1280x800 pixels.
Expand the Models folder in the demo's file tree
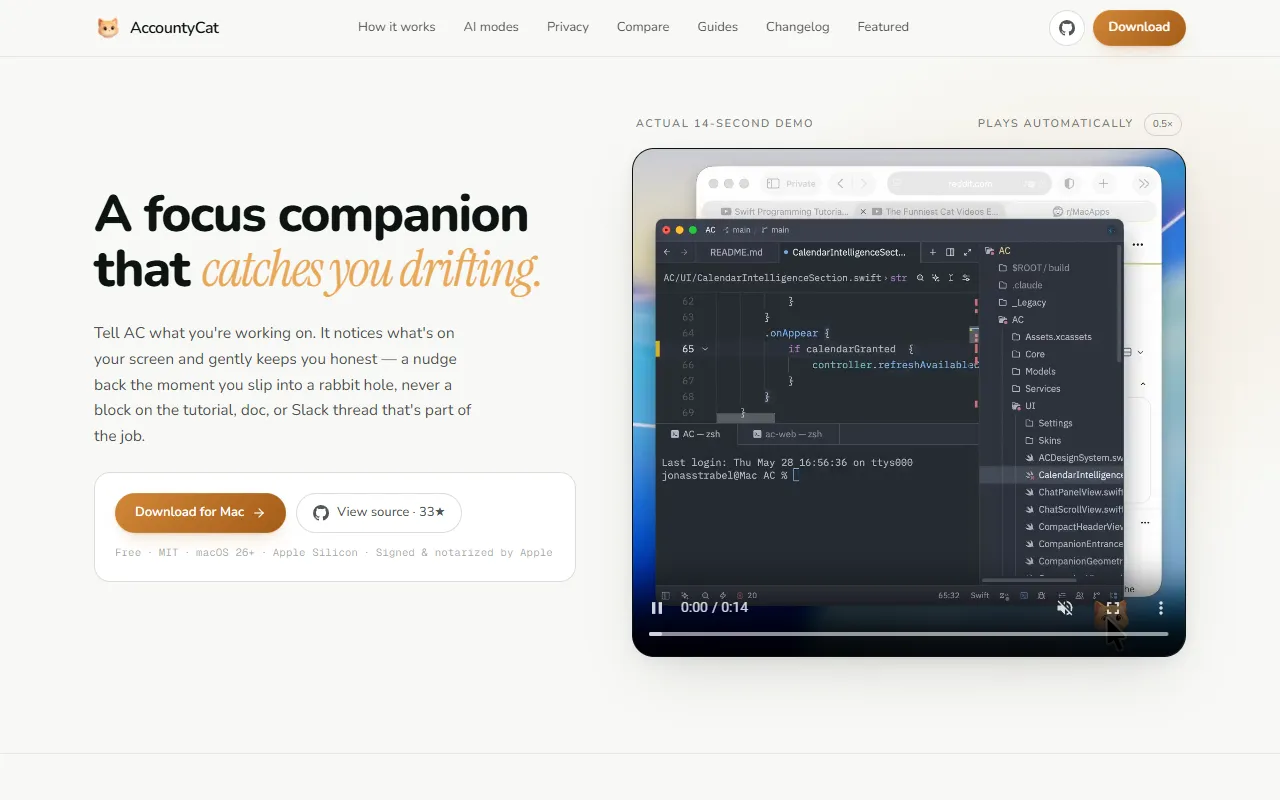coord(1033,372)
